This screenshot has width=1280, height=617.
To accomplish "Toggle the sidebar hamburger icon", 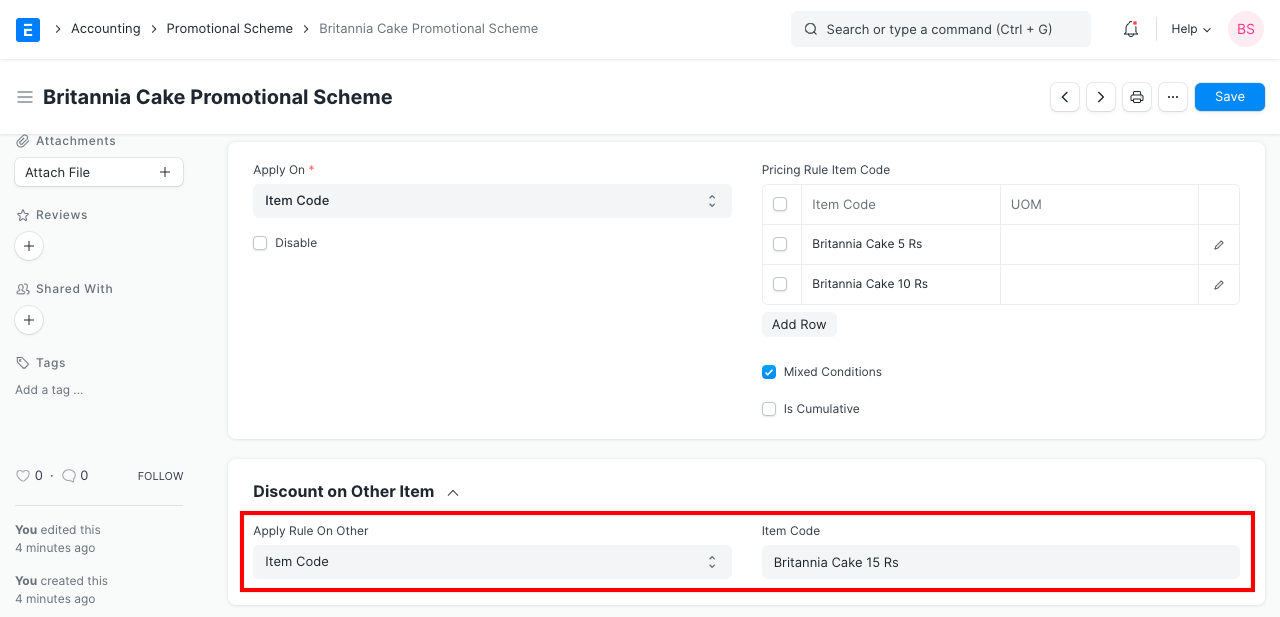I will (x=25, y=96).
